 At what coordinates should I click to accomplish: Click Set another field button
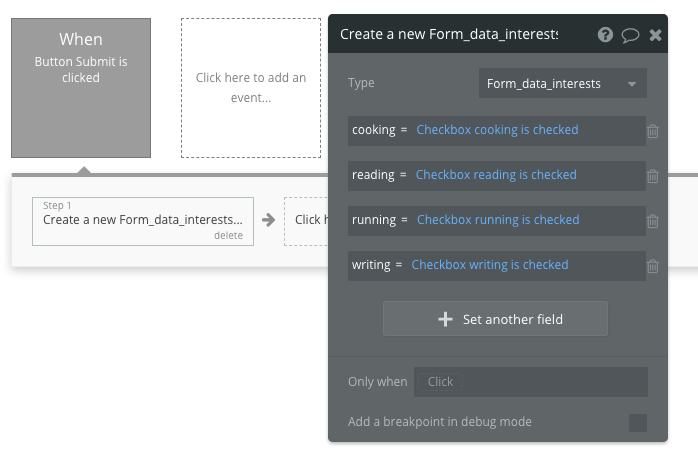(x=495, y=319)
